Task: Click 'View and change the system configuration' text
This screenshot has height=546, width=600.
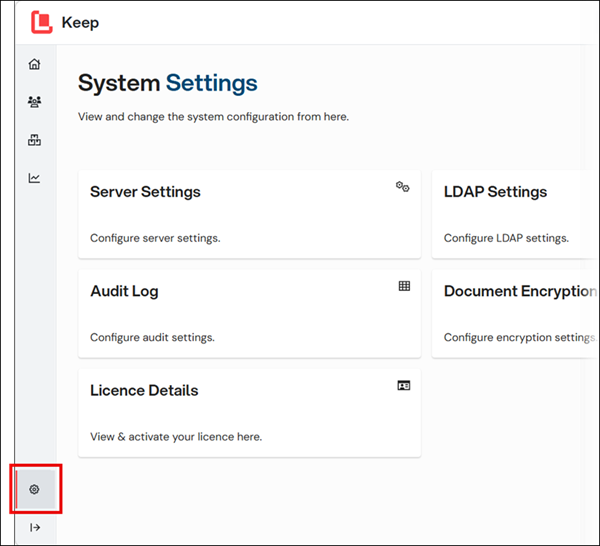Action: (x=214, y=117)
